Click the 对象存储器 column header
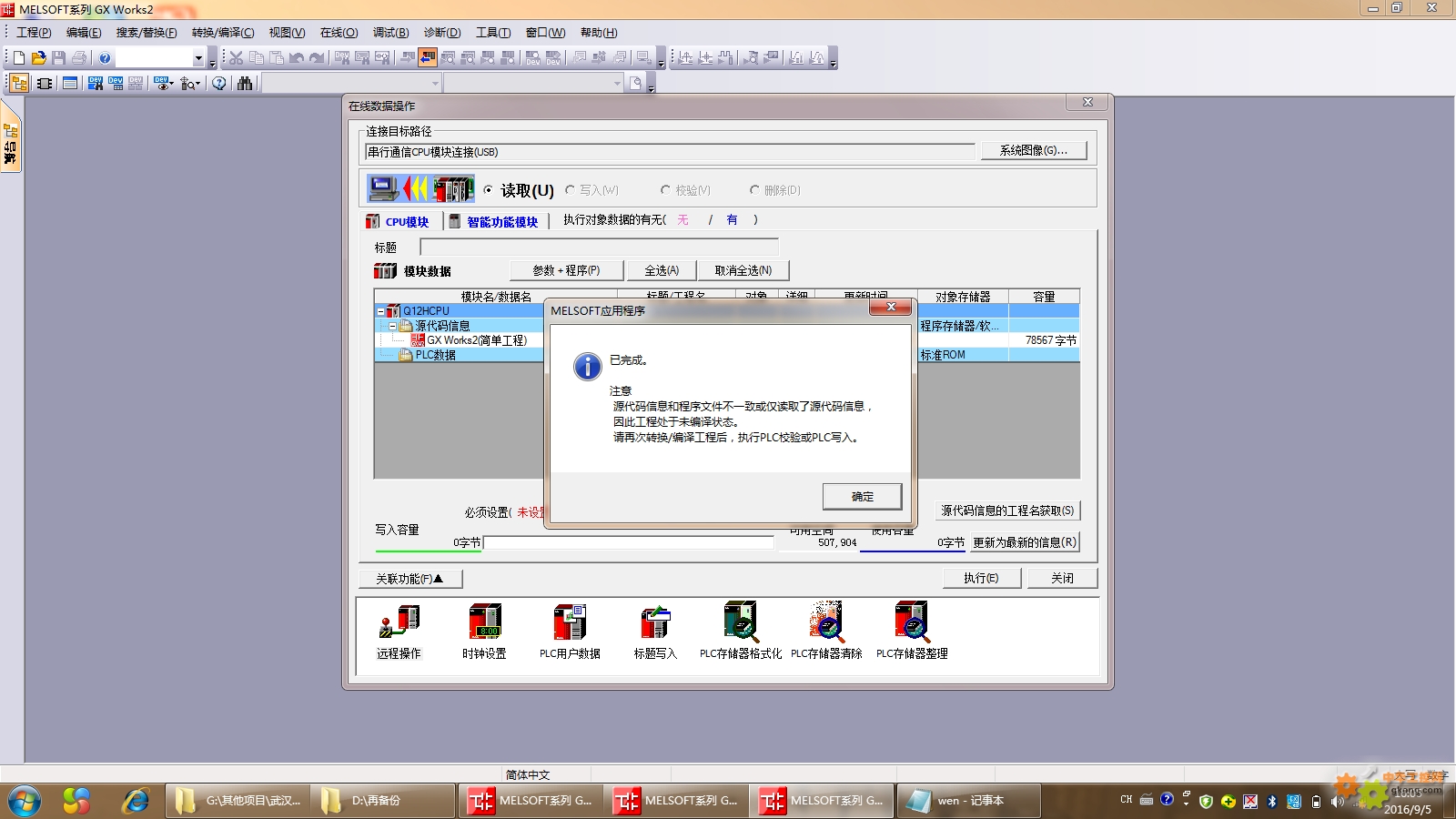1456x819 pixels. click(963, 297)
